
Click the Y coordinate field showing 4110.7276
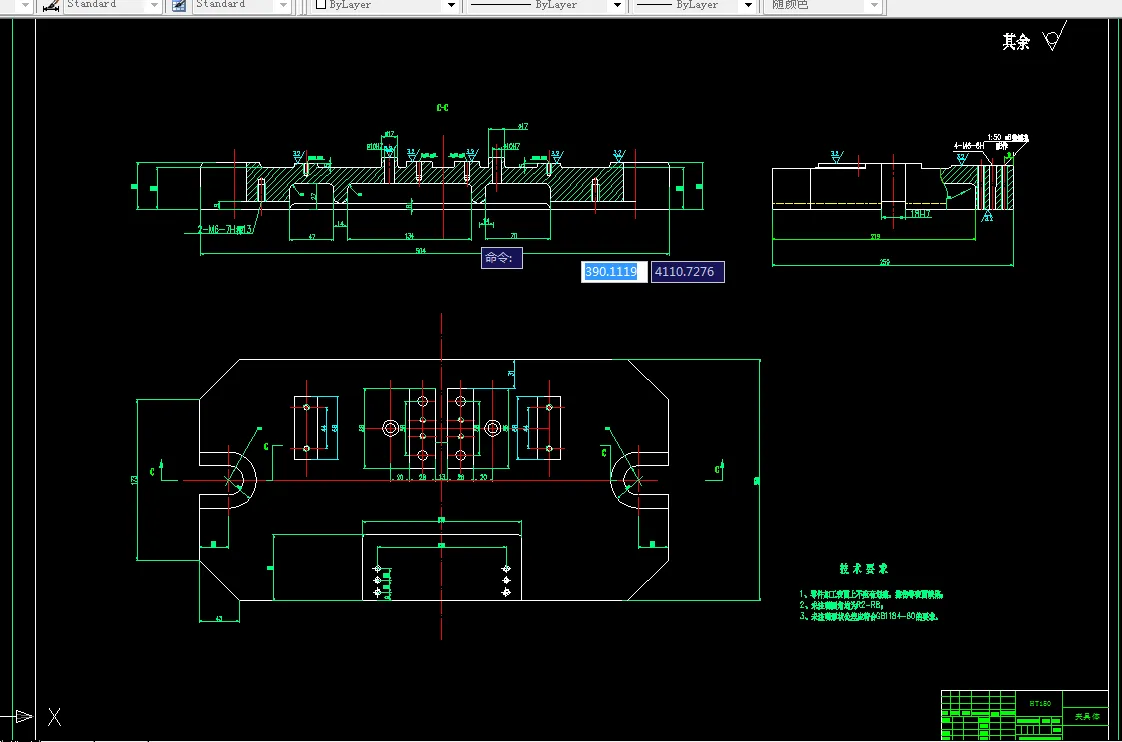pyautogui.click(x=687, y=272)
